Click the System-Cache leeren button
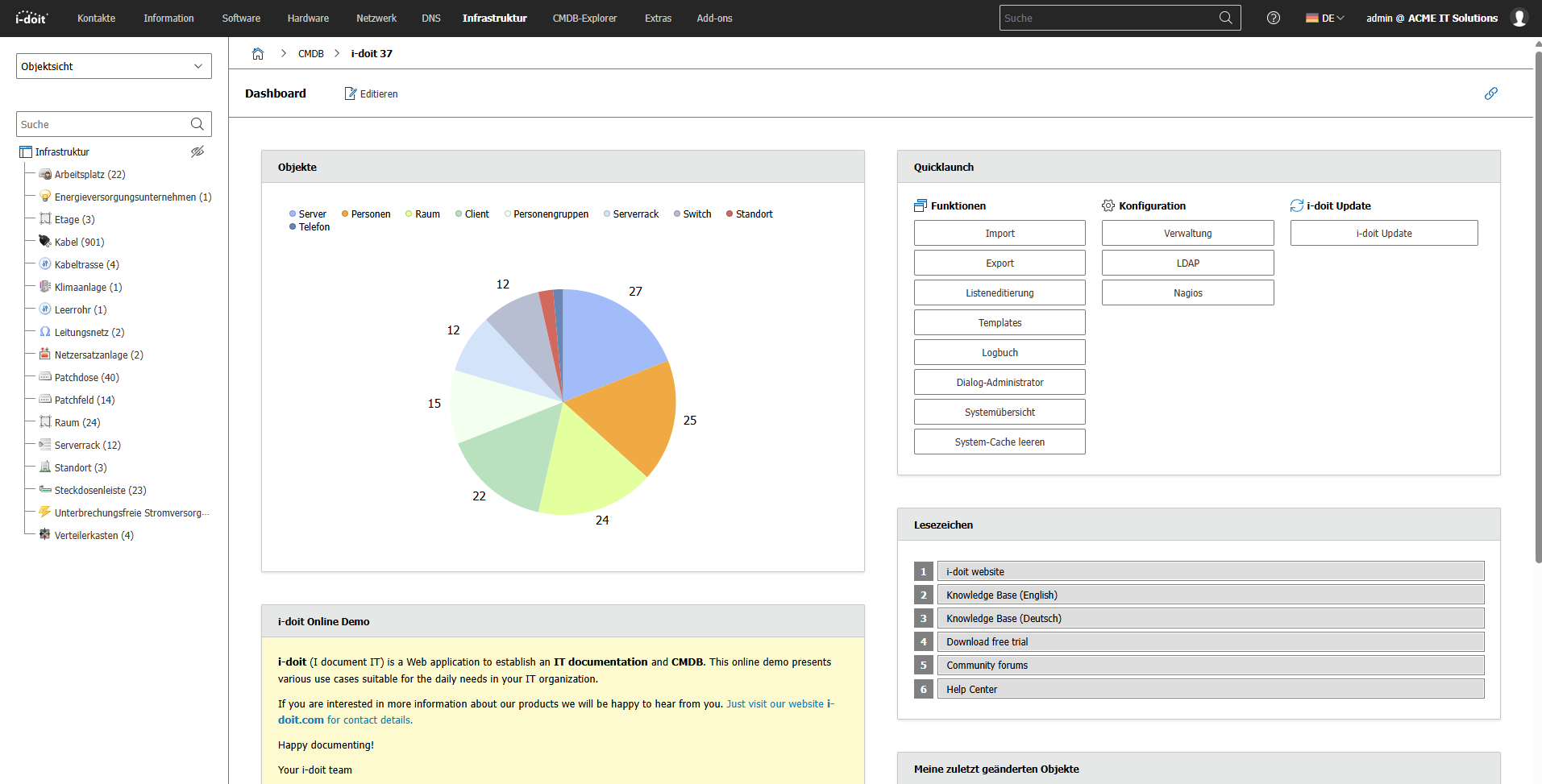The height and width of the screenshot is (784, 1542). (x=1000, y=442)
